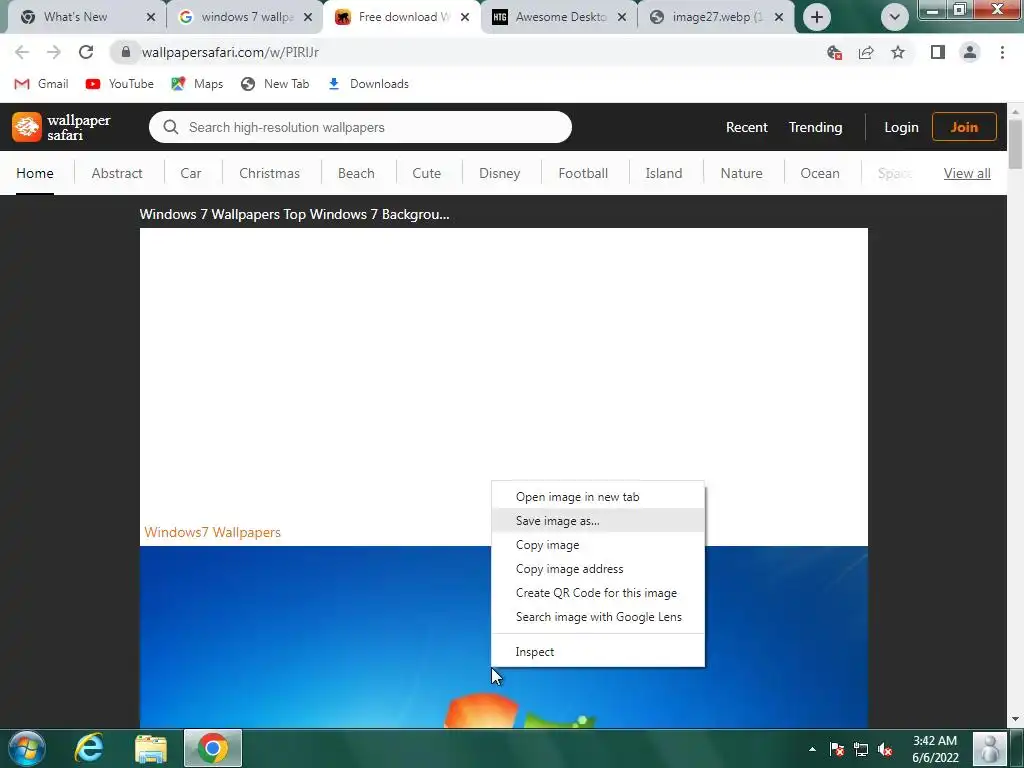Bookmark this page with the star icon
Screen dimensions: 1024x768
898,52
